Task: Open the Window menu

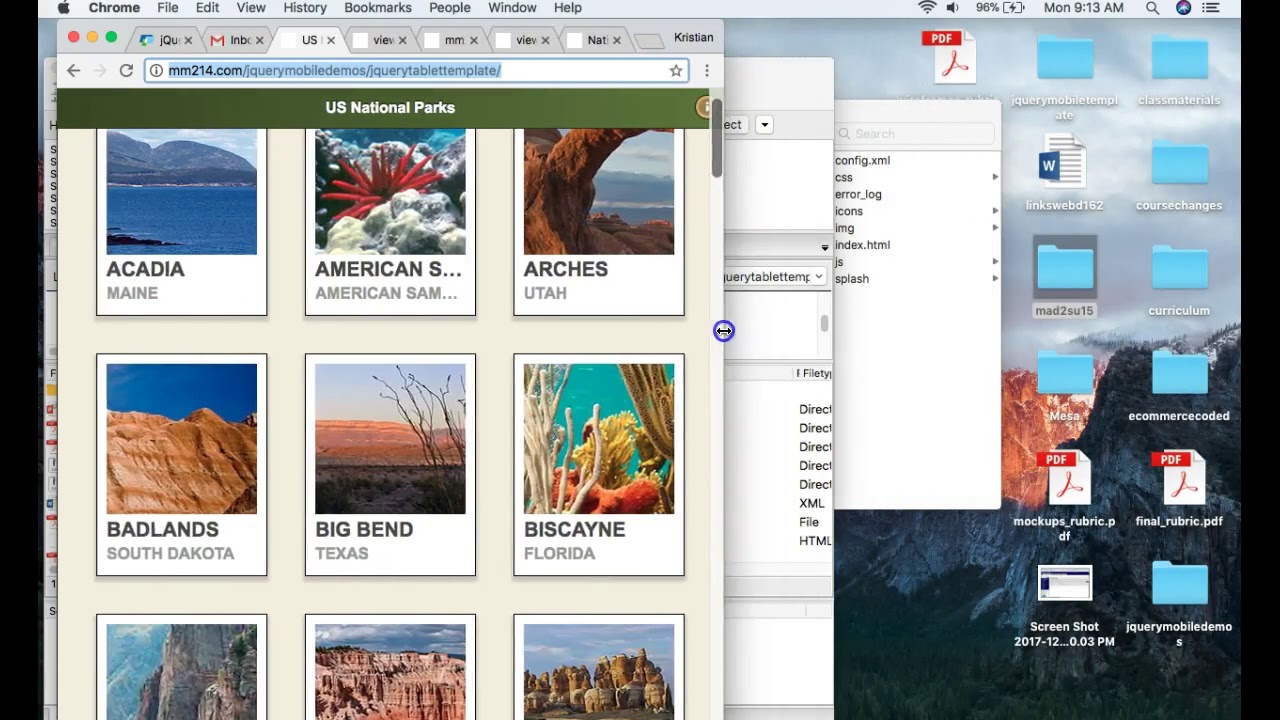Action: click(x=512, y=8)
